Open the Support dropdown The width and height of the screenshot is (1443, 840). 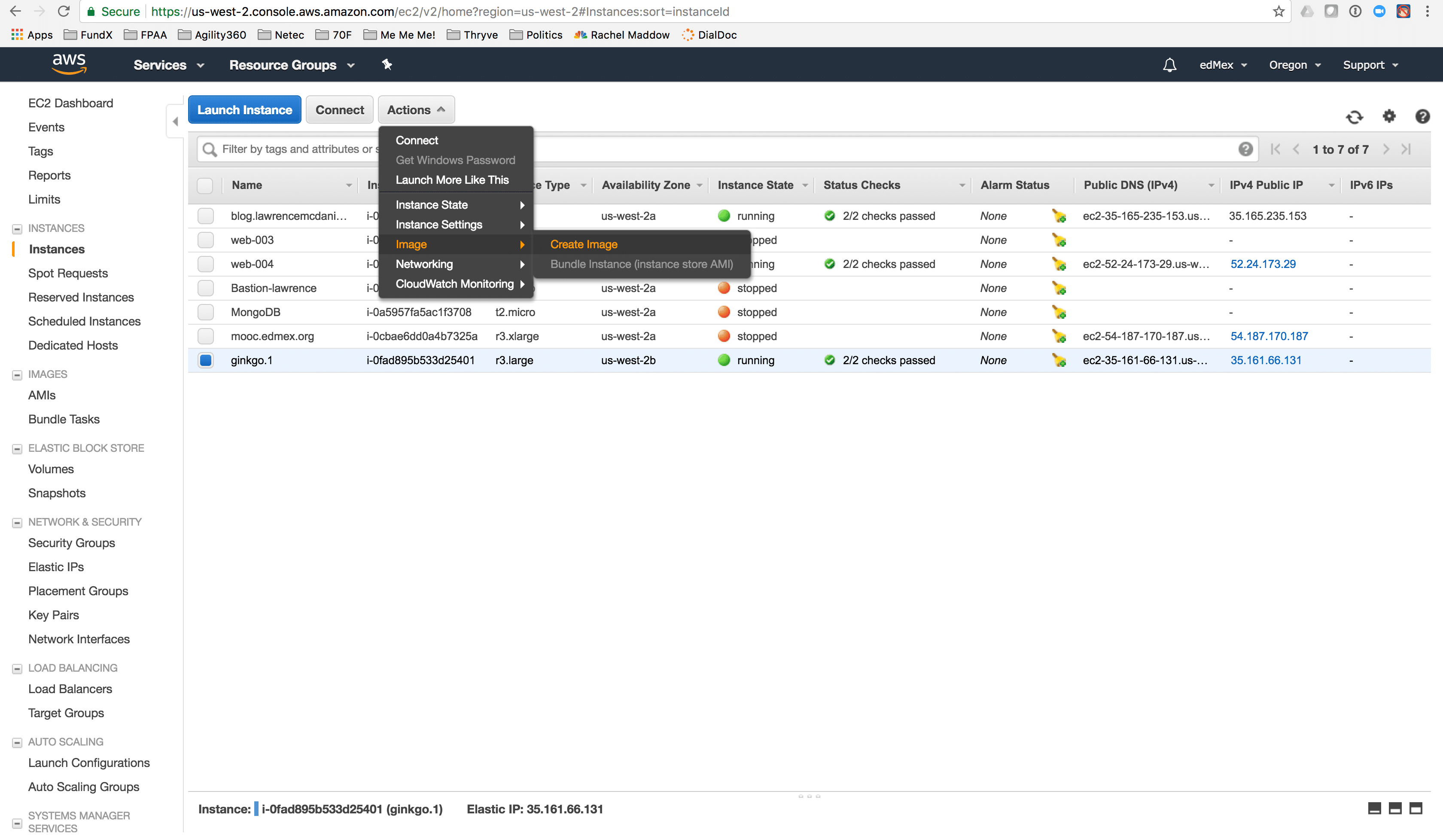(x=1370, y=65)
